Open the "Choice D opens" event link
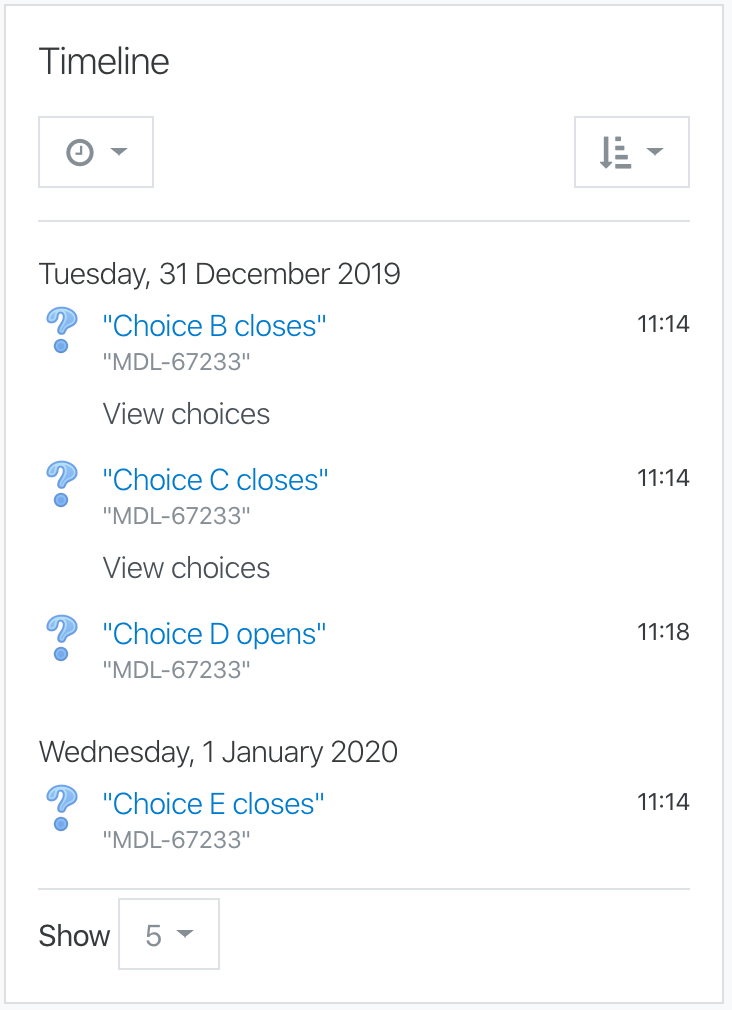The image size is (732, 1010). pyautogui.click(x=215, y=634)
